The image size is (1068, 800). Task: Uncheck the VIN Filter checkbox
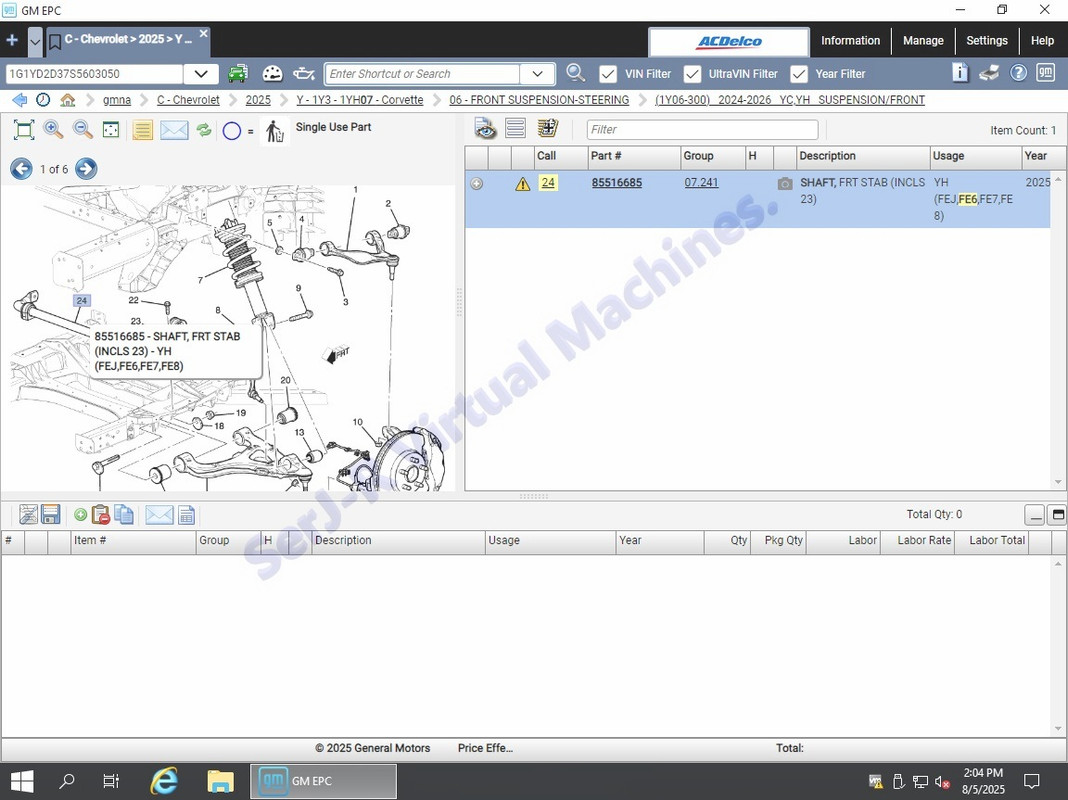(x=608, y=74)
